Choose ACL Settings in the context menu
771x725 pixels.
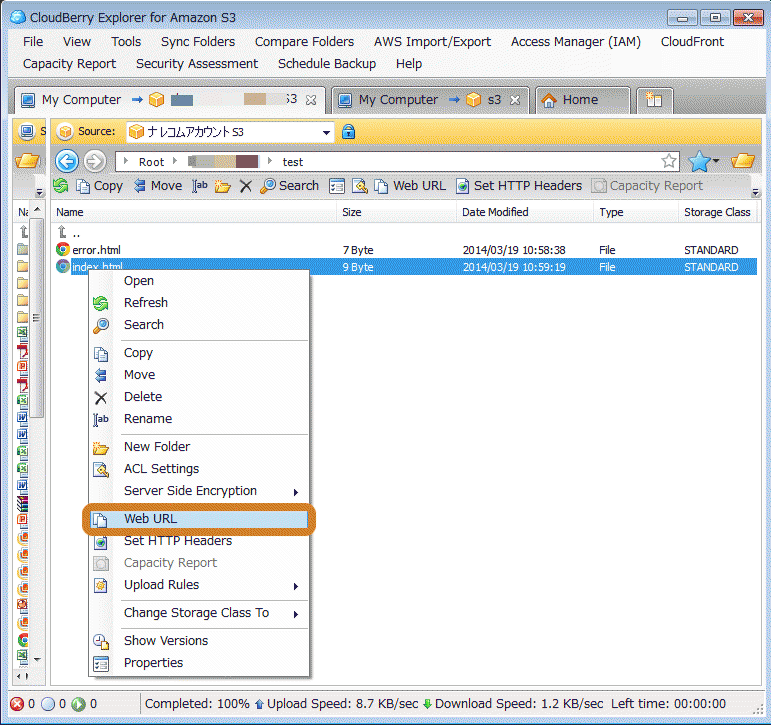(199, 469)
